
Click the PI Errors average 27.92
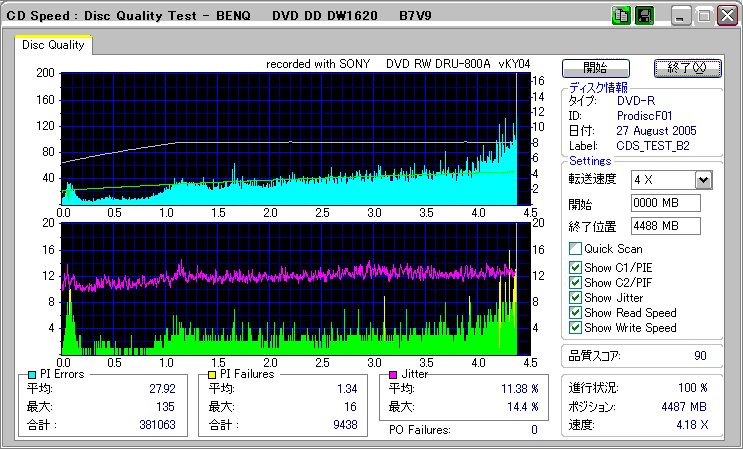pos(163,389)
